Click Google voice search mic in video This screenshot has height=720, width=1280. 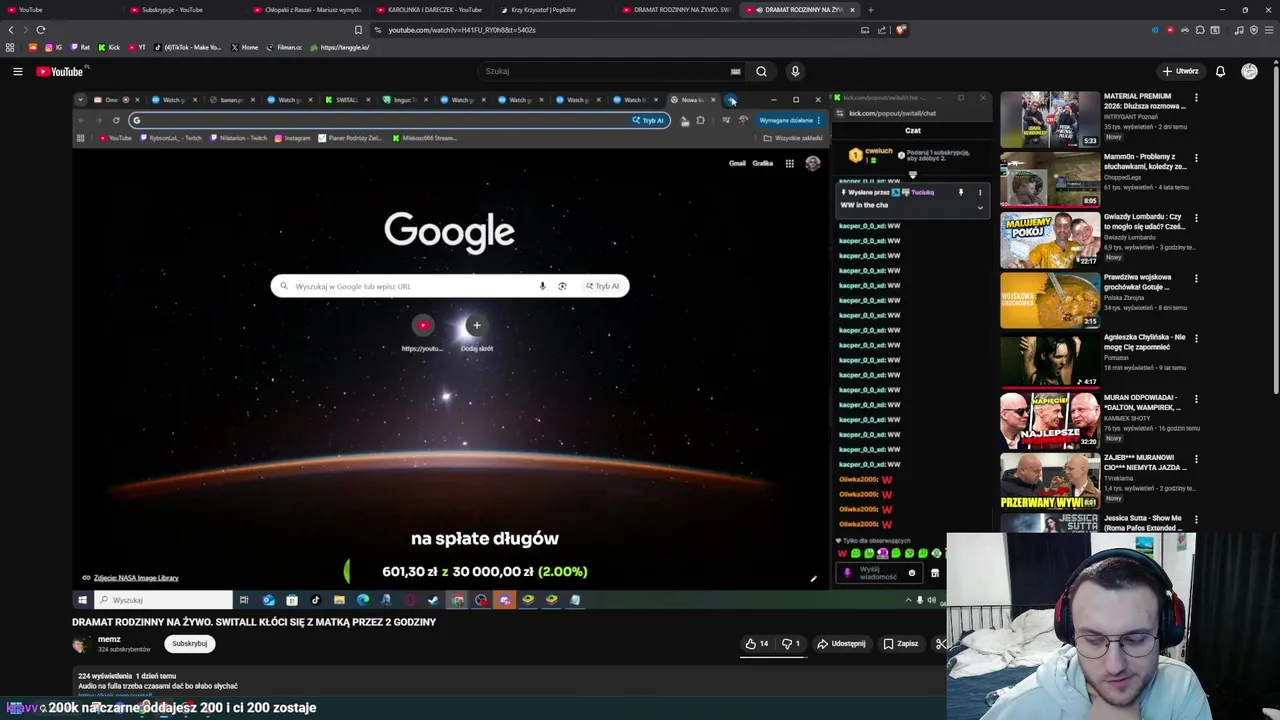[542, 286]
